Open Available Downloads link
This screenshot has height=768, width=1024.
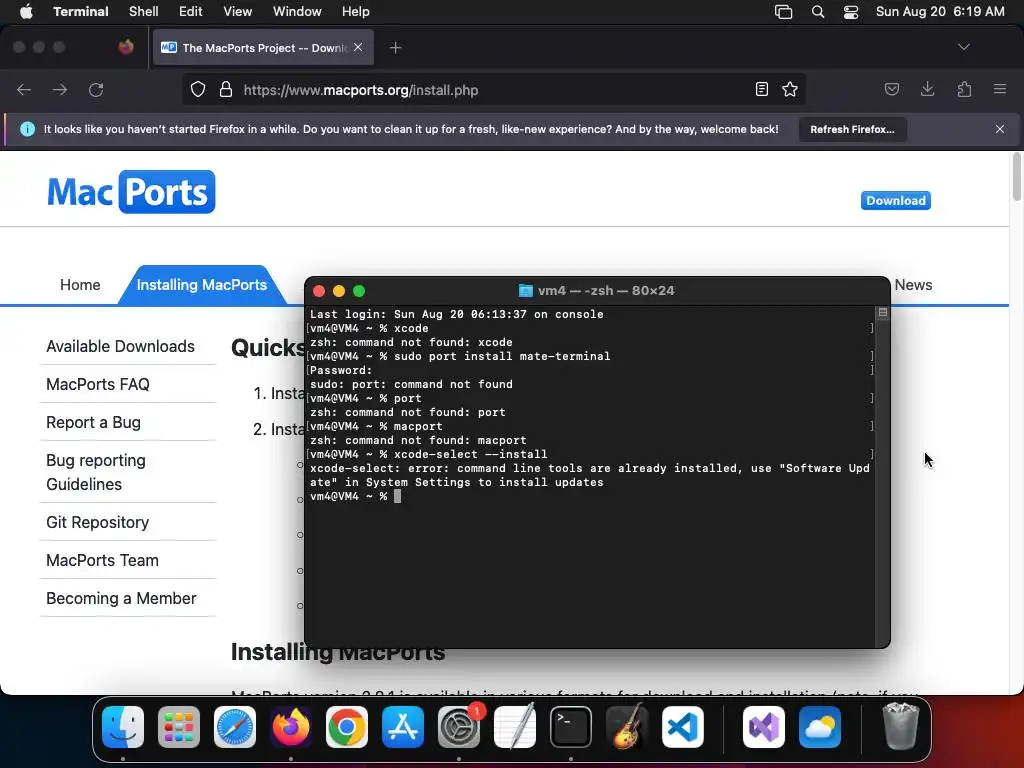120,346
